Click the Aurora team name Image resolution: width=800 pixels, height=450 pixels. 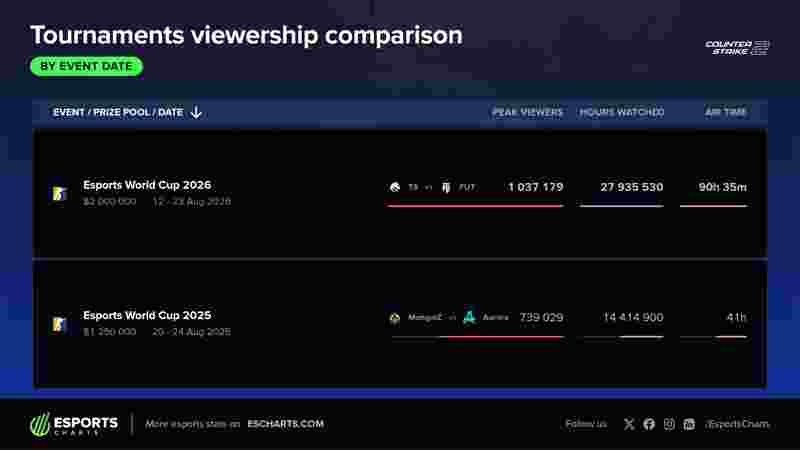point(495,317)
